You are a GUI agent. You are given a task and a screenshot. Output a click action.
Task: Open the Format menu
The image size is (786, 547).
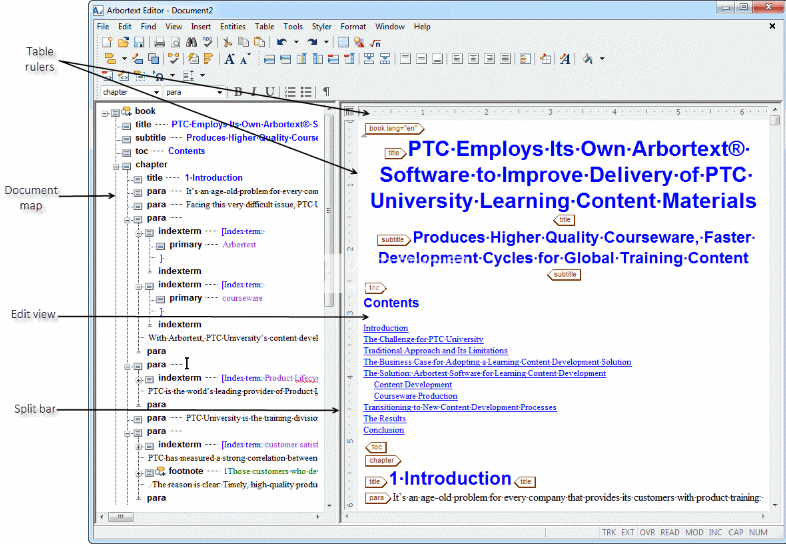[353, 27]
